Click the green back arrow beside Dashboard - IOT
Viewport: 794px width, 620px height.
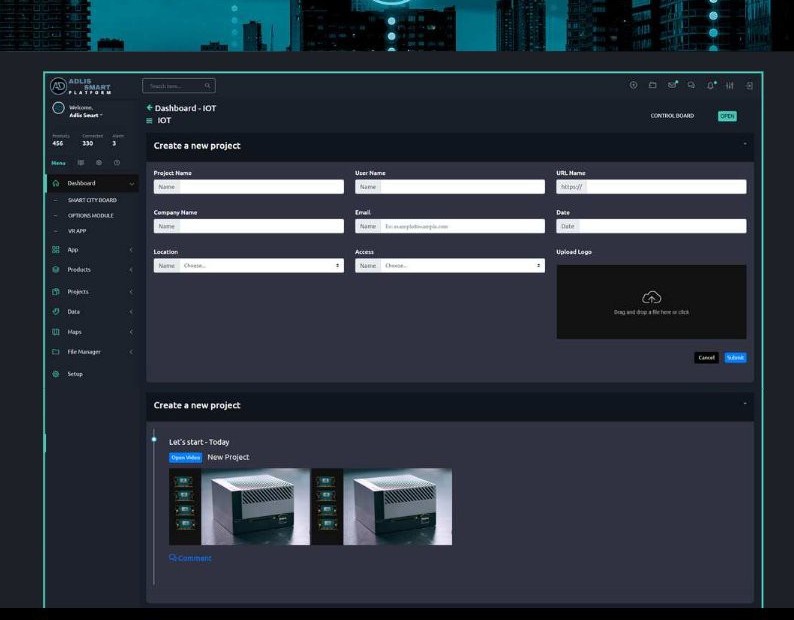click(149, 107)
